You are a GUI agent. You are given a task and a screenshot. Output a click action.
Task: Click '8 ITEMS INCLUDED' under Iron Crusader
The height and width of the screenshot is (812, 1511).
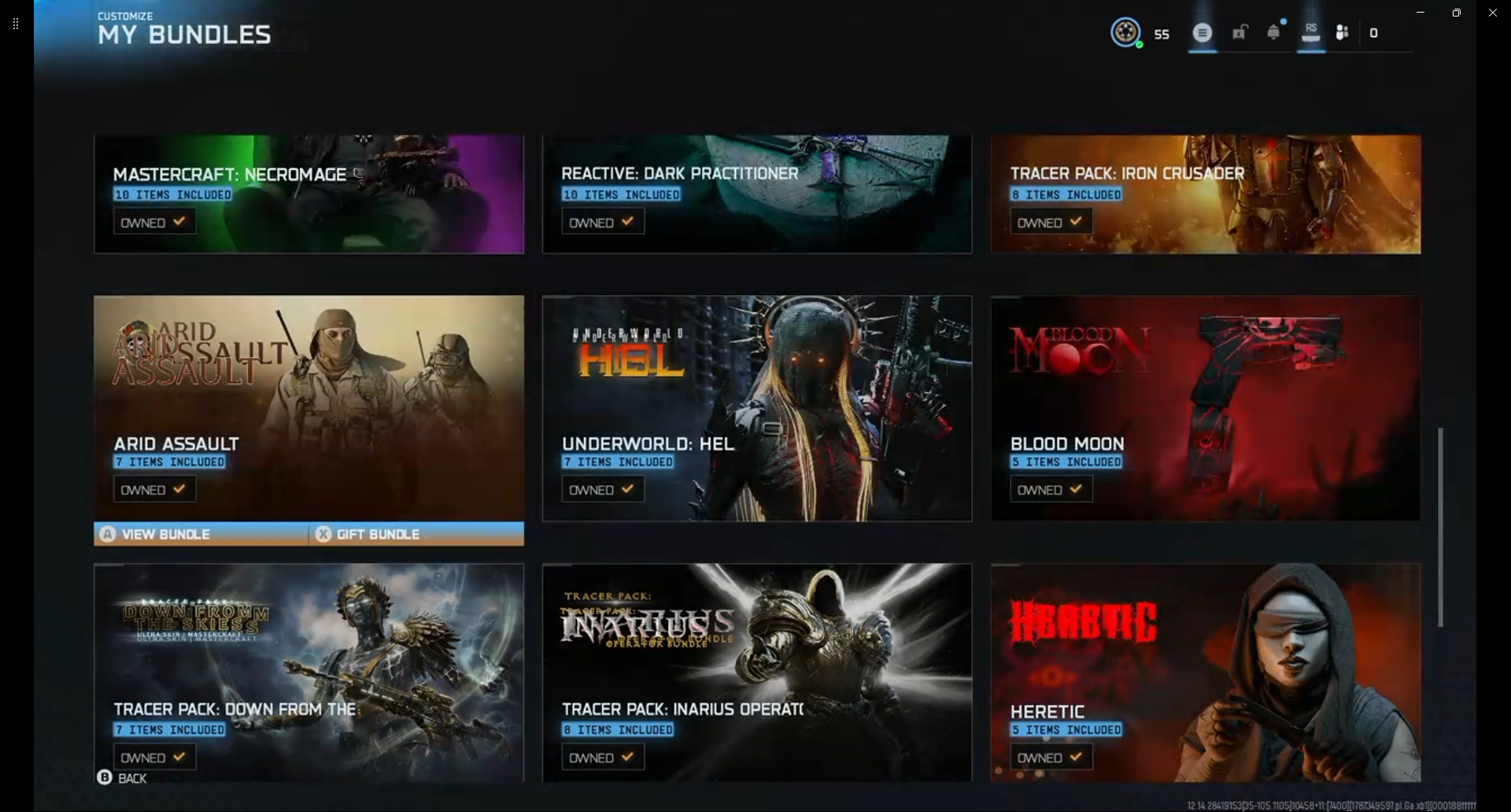pos(1066,194)
